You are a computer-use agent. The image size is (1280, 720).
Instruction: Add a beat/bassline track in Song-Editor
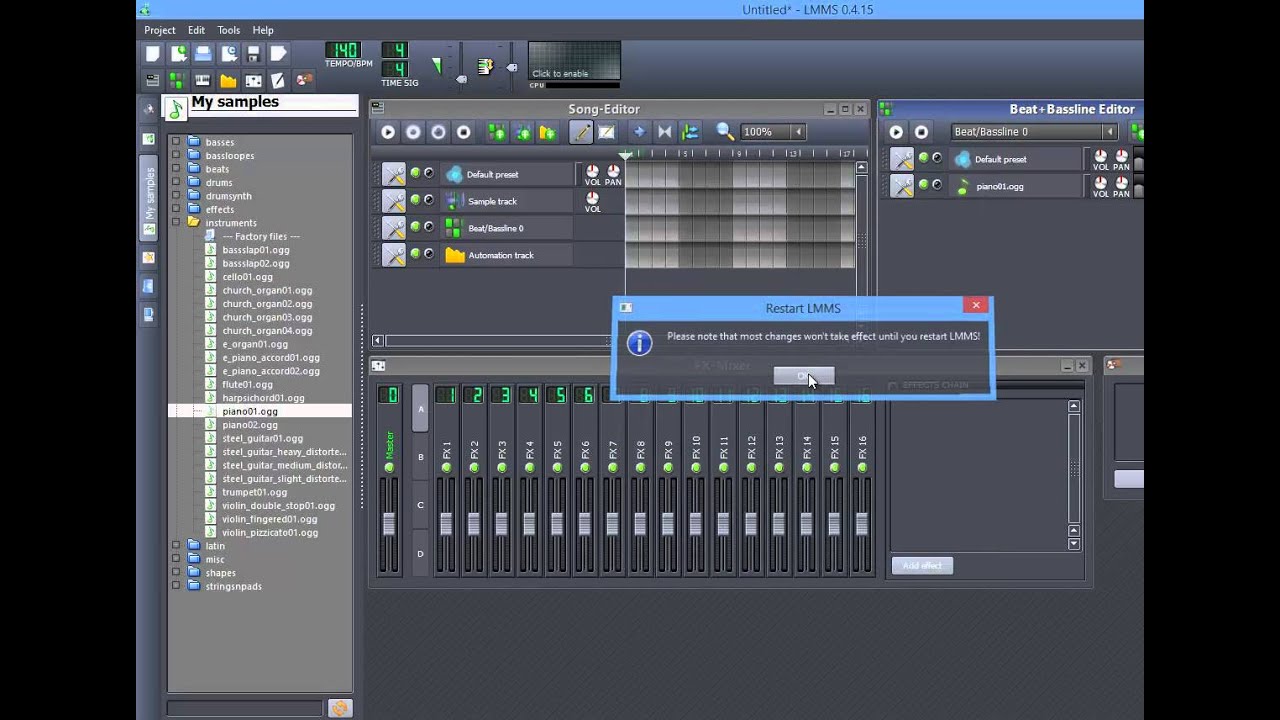point(497,132)
